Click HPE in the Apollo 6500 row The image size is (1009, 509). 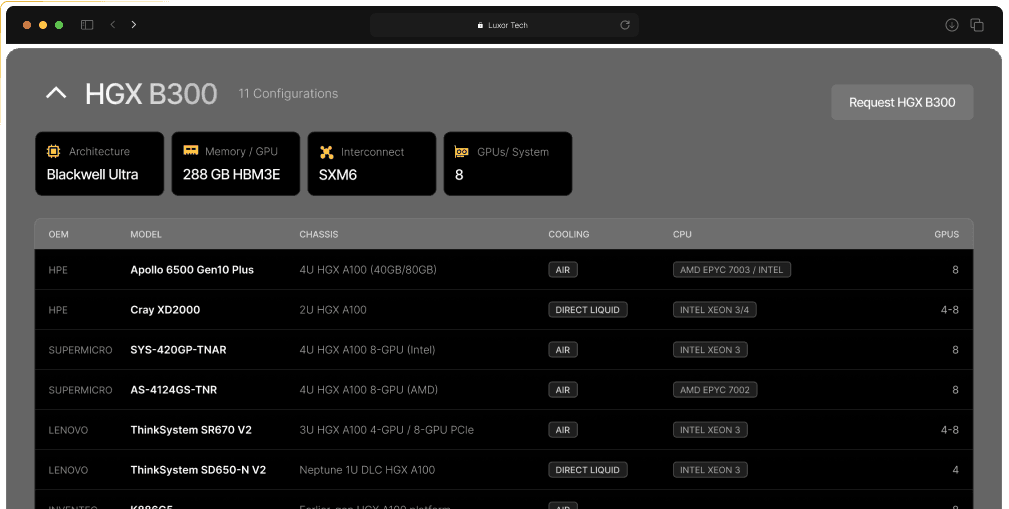(x=58, y=270)
